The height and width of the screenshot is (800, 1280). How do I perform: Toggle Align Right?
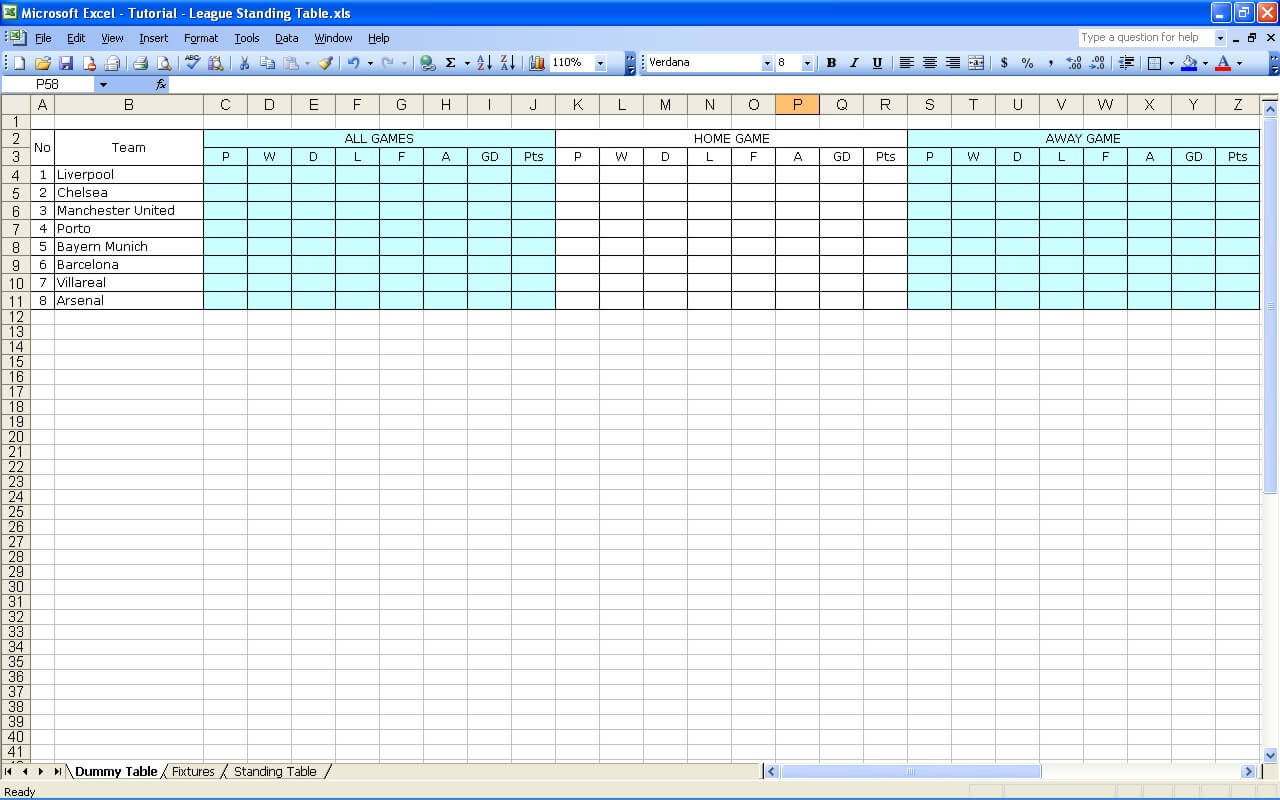(x=952, y=63)
